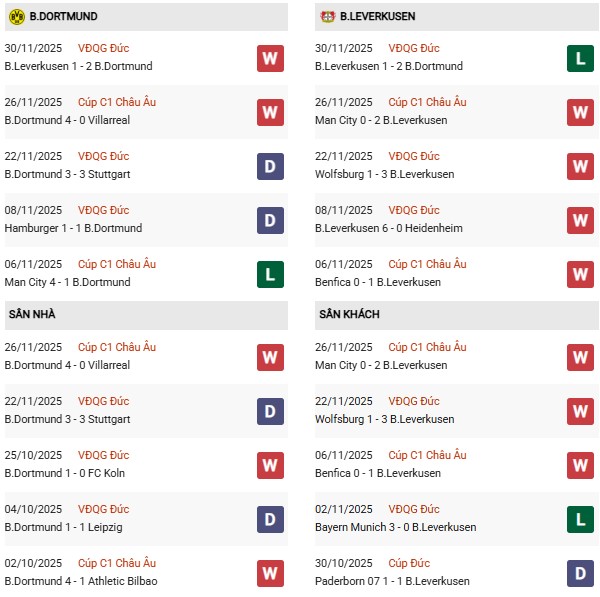Image resolution: width=600 pixels, height=597 pixels.
Task: Click L badge for Man City 4-1 Dortmund
Action: pyautogui.click(x=270, y=274)
